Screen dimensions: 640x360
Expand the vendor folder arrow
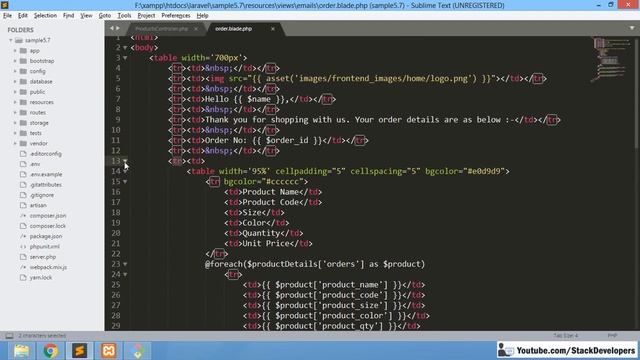[15, 143]
